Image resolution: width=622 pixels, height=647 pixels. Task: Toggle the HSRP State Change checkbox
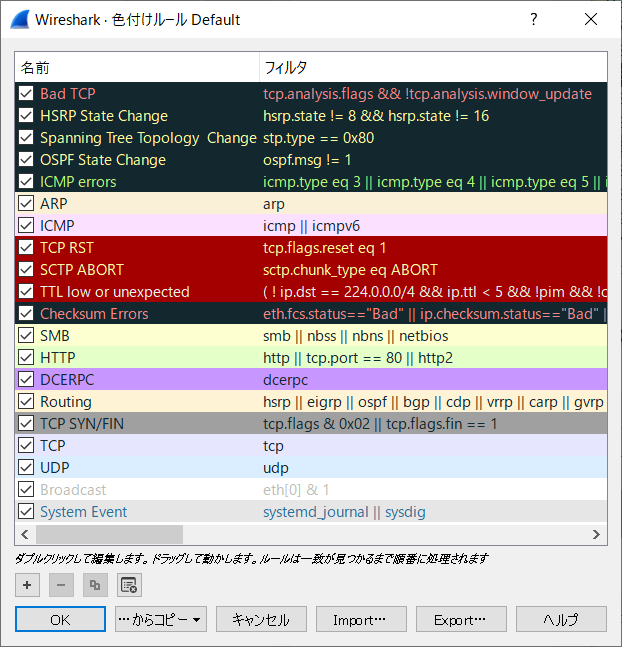(26, 115)
